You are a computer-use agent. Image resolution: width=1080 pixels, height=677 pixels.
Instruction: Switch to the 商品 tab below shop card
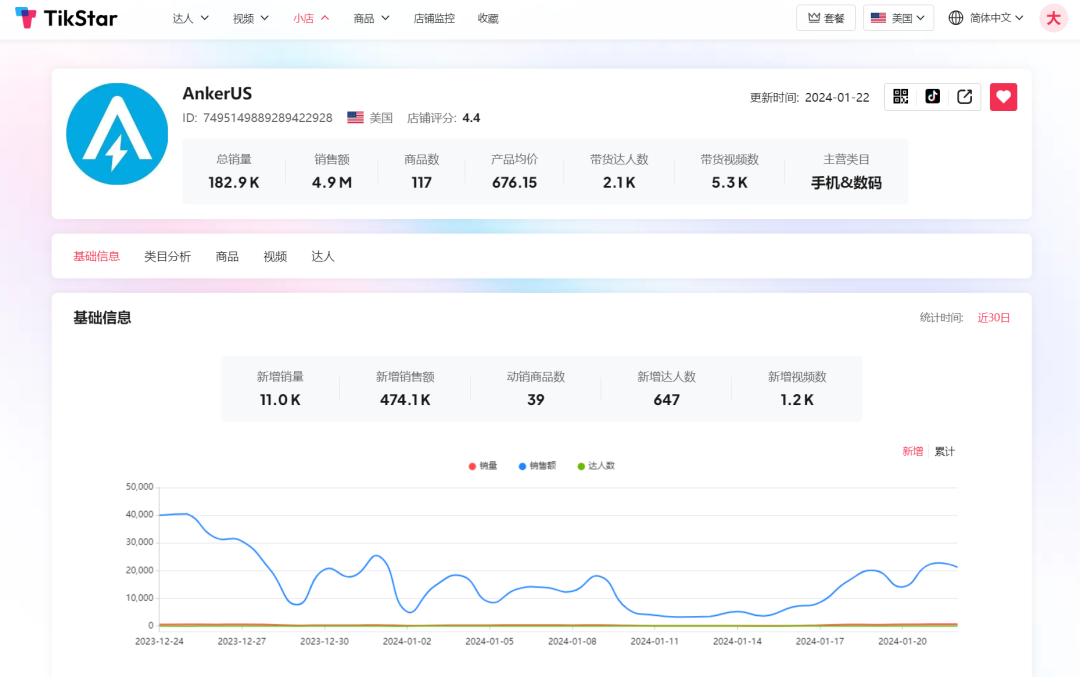(227, 256)
